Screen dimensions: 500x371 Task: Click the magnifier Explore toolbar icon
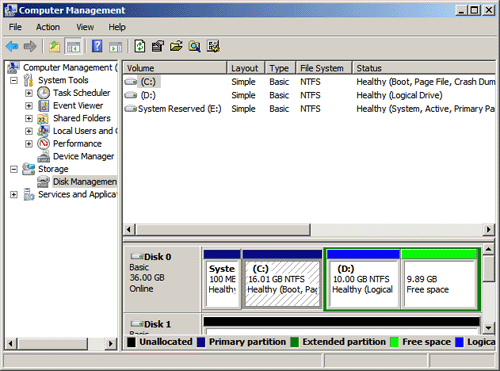(195, 46)
